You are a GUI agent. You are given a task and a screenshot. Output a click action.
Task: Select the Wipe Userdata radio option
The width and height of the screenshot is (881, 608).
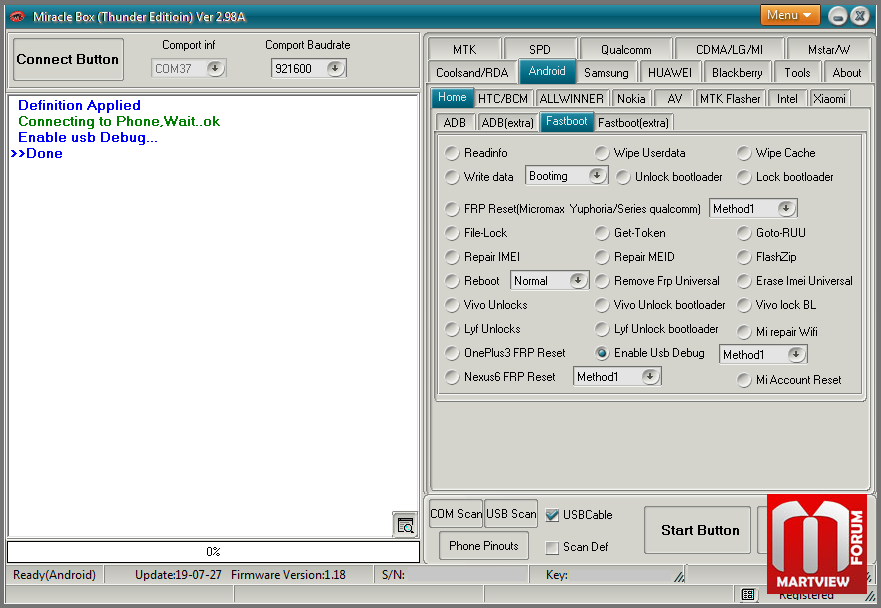coord(602,153)
